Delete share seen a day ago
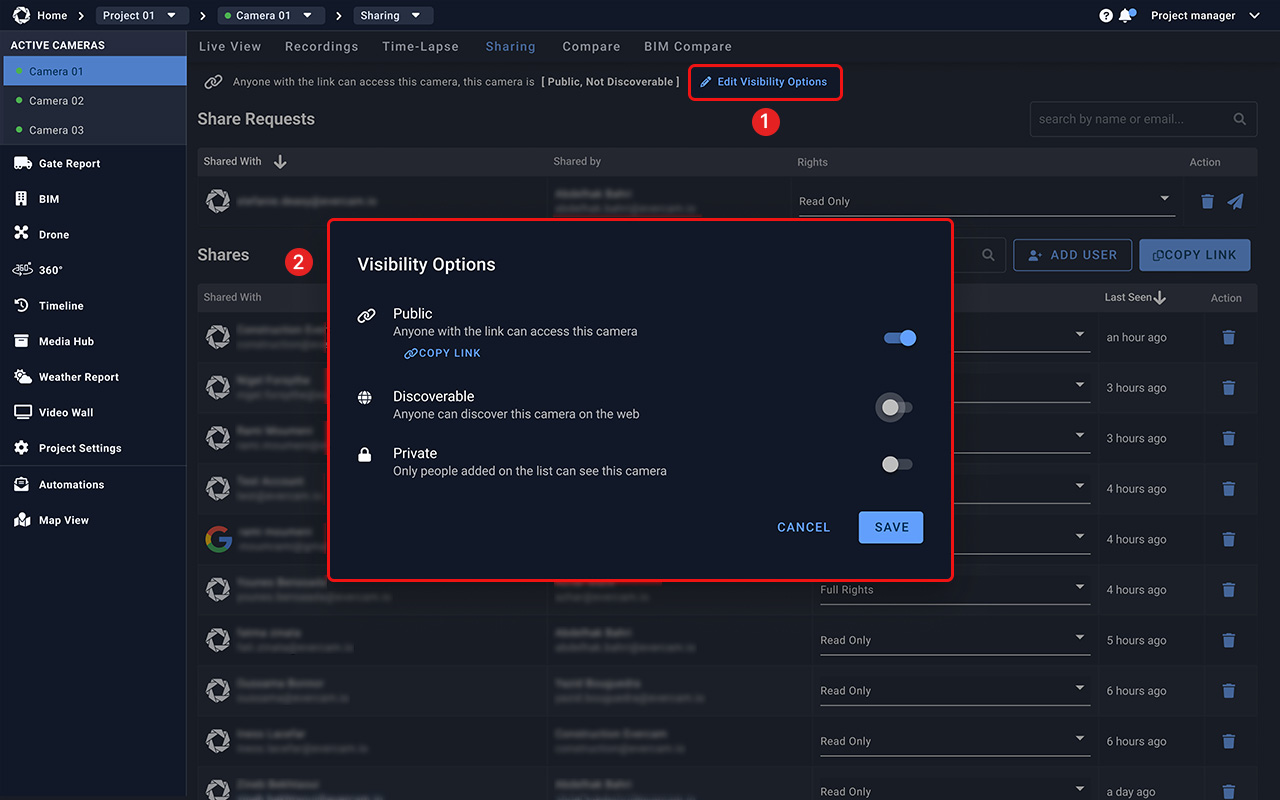1280x800 pixels. point(1229,791)
